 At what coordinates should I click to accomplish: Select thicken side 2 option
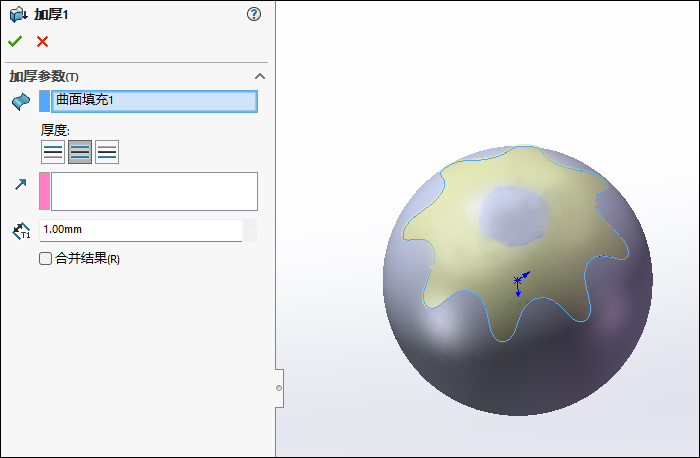point(107,152)
